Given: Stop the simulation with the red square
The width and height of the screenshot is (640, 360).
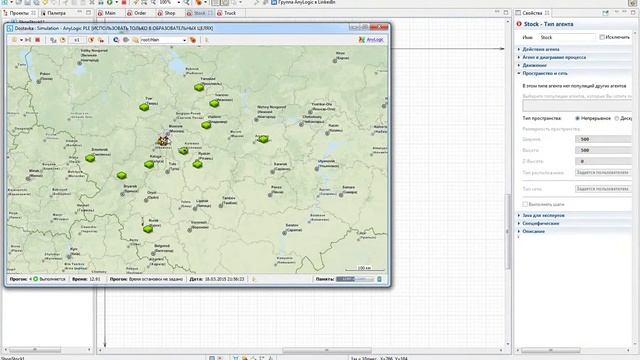Looking at the screenshot, I should [38, 40].
